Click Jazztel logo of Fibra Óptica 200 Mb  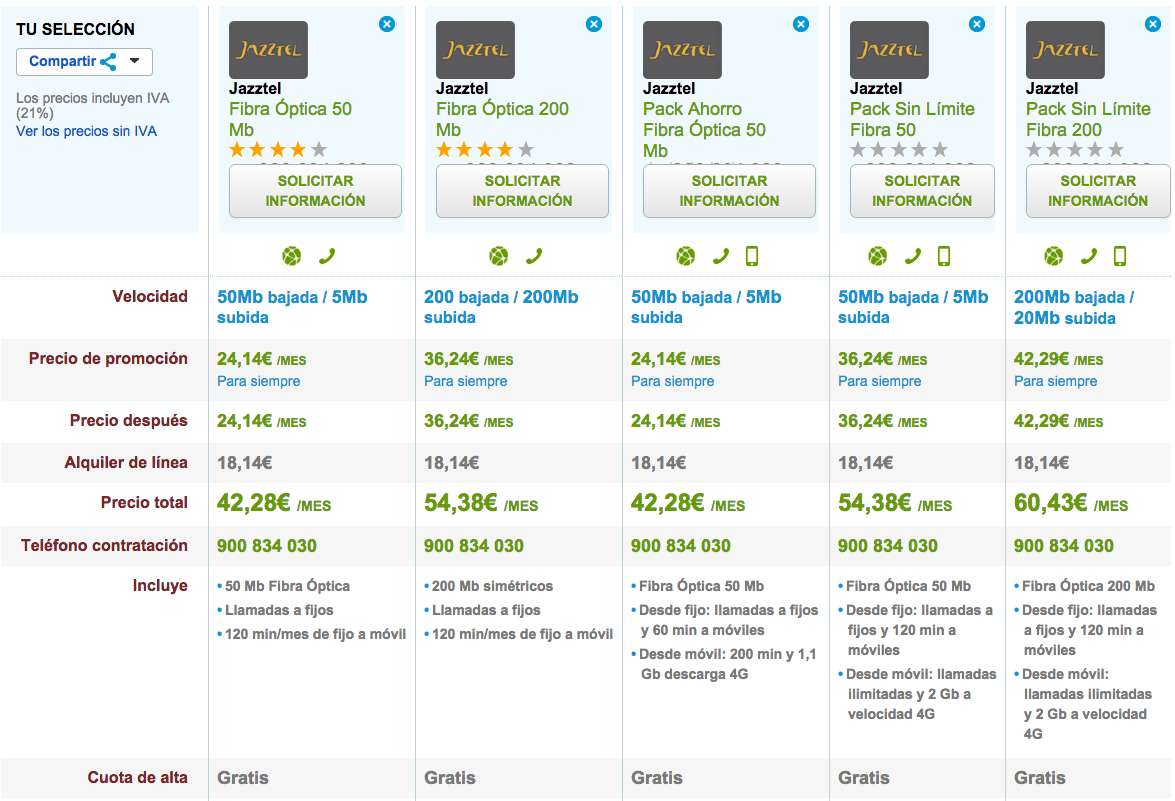(x=475, y=50)
